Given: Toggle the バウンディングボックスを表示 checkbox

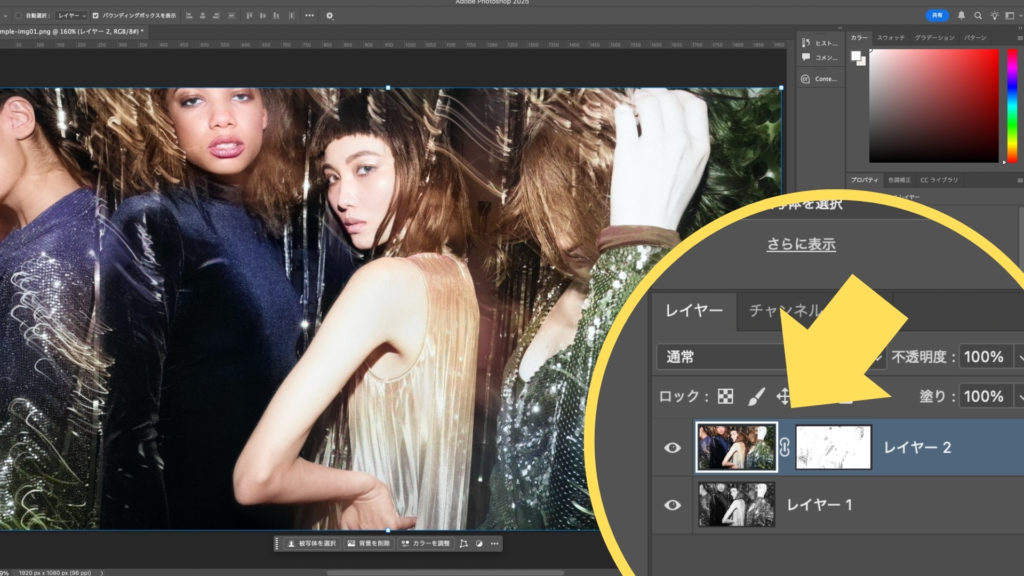Looking at the screenshot, I should pyautogui.click(x=95, y=16).
